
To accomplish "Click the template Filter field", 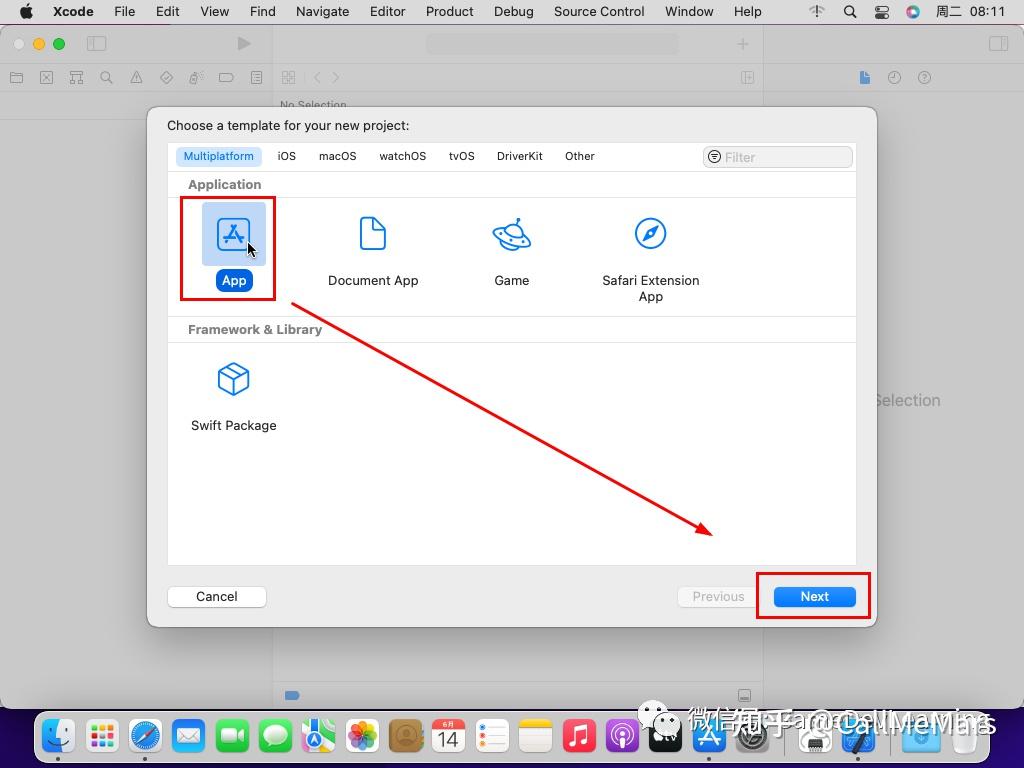I will (x=778, y=157).
